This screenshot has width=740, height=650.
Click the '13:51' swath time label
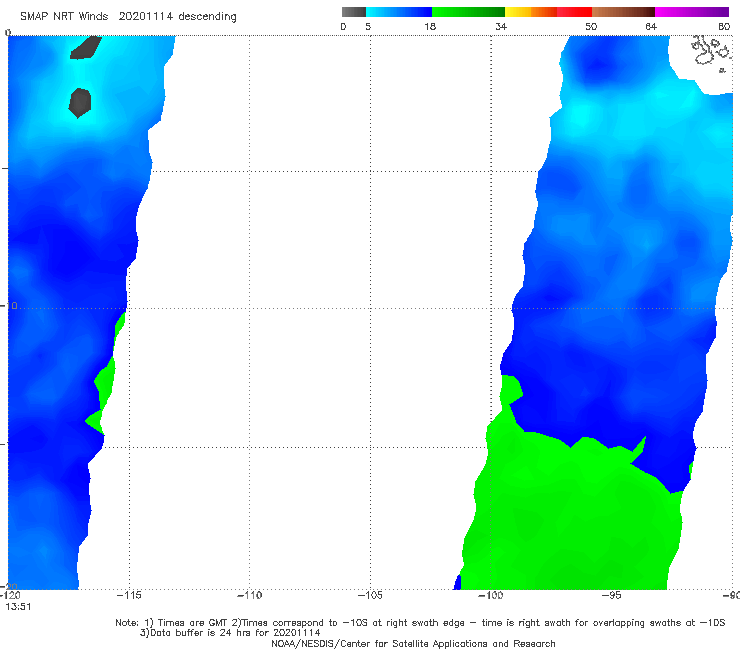18,607
